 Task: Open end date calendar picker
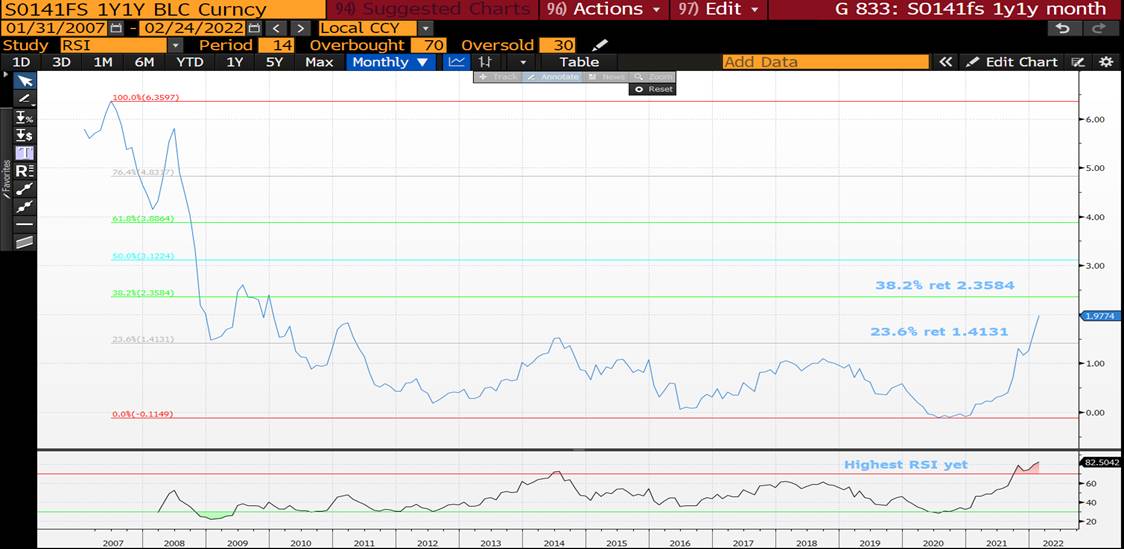pyautogui.click(x=254, y=29)
